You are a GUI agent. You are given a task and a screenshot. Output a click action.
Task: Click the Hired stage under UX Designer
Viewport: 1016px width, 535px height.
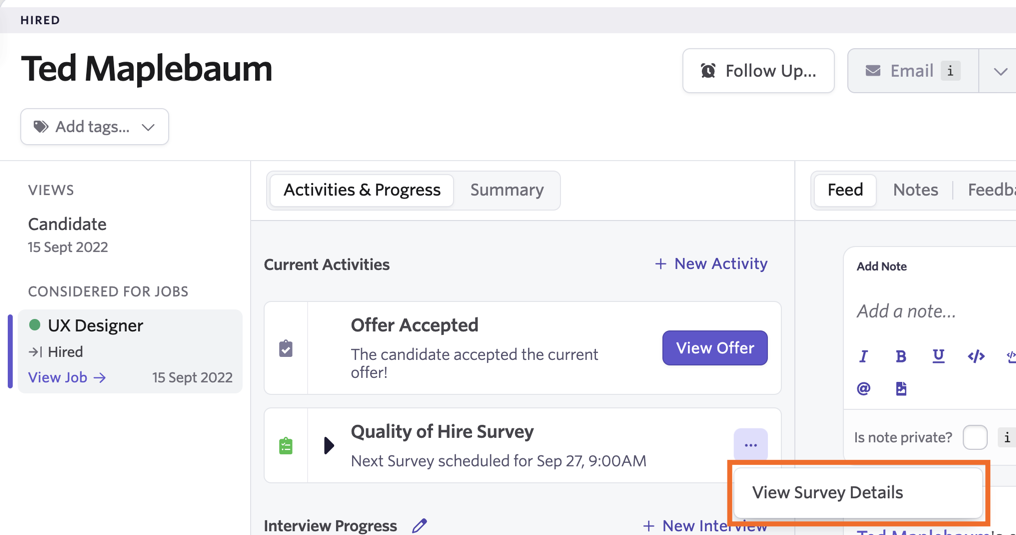(x=56, y=352)
